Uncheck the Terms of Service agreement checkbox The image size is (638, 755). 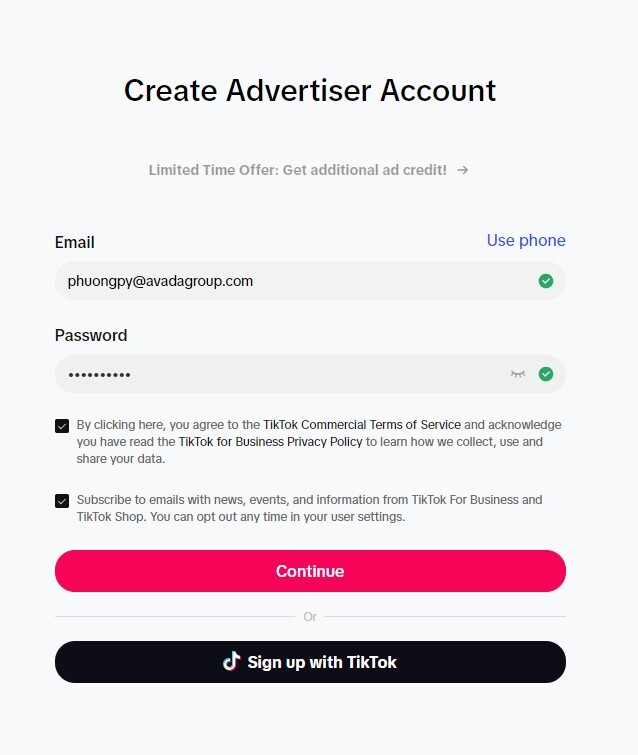tap(62, 426)
